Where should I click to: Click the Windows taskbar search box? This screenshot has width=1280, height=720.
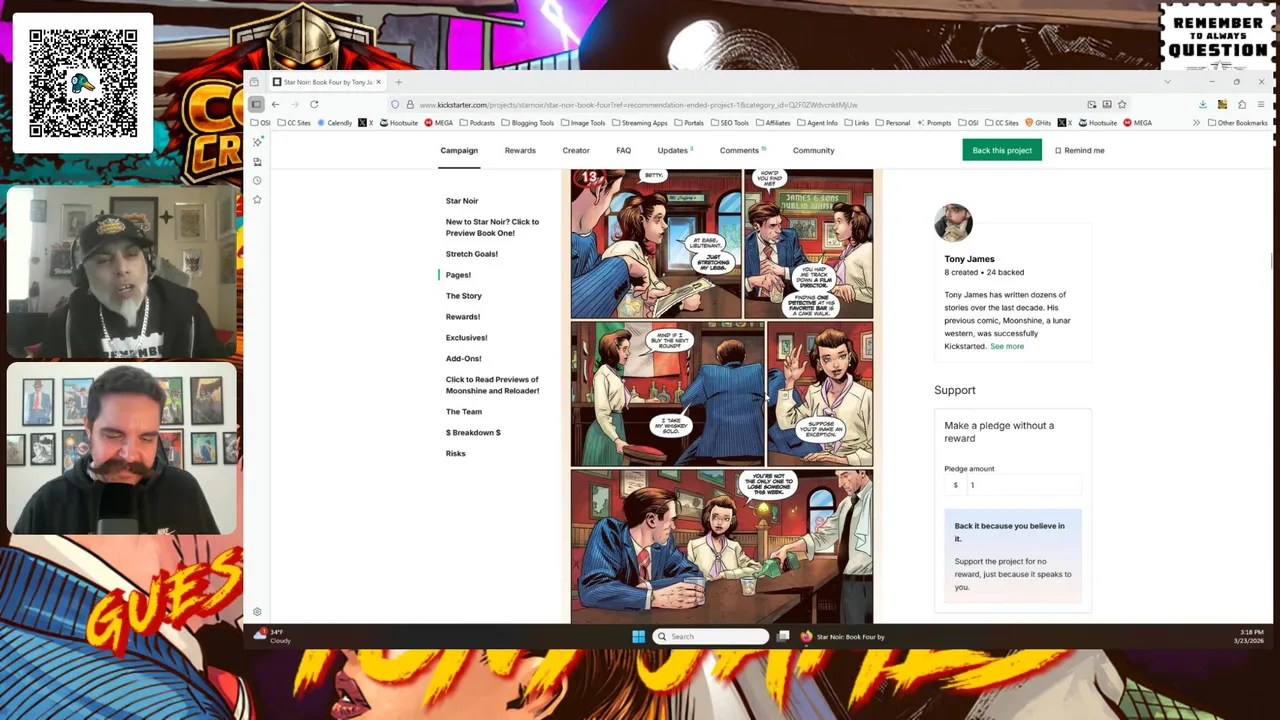coord(711,636)
